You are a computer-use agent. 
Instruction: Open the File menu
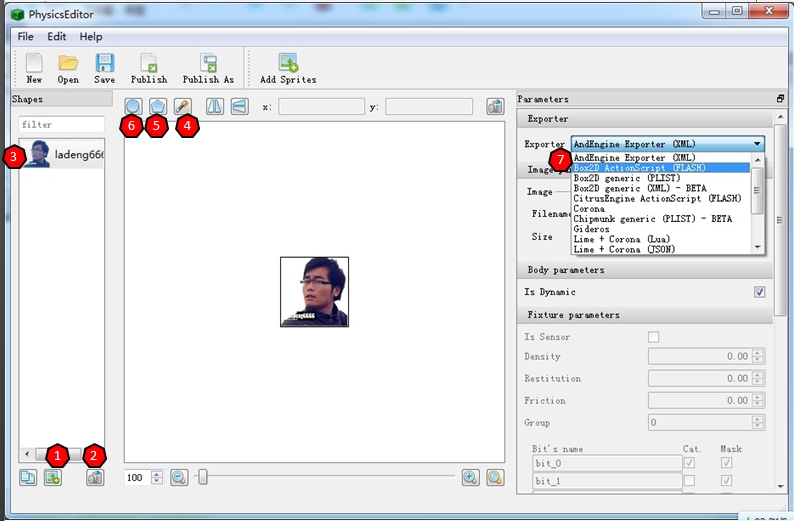click(25, 37)
